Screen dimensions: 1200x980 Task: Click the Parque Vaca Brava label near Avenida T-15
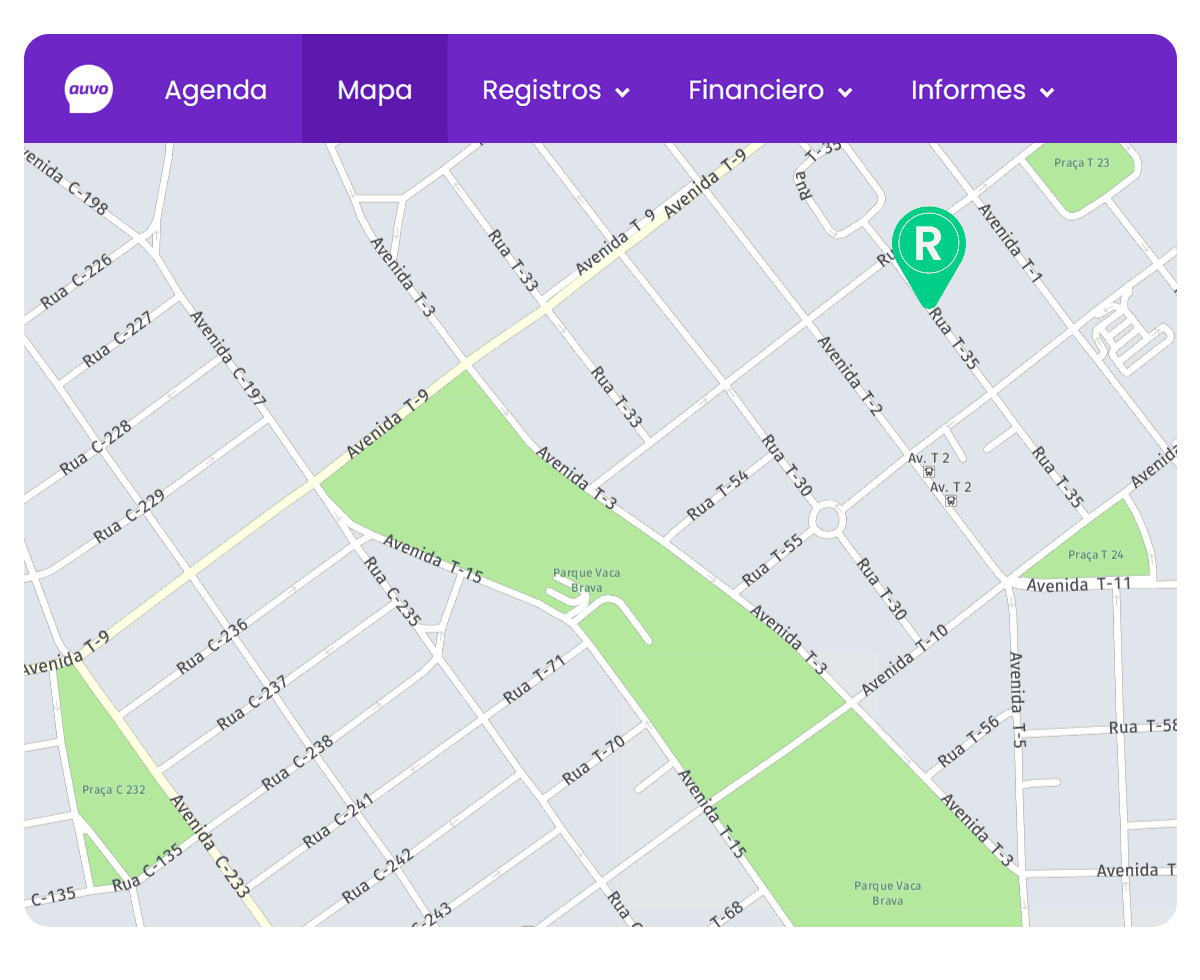pos(586,580)
